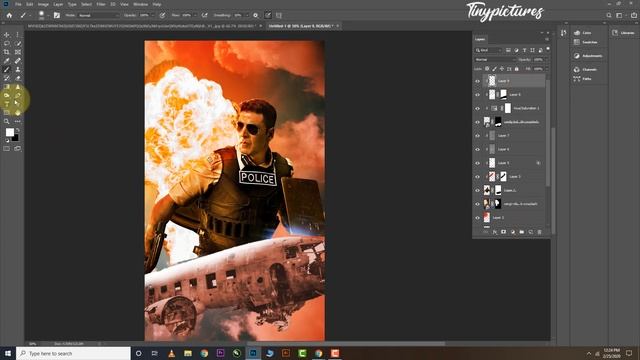
Task: Open the History panel icon
Action: pos(564,33)
